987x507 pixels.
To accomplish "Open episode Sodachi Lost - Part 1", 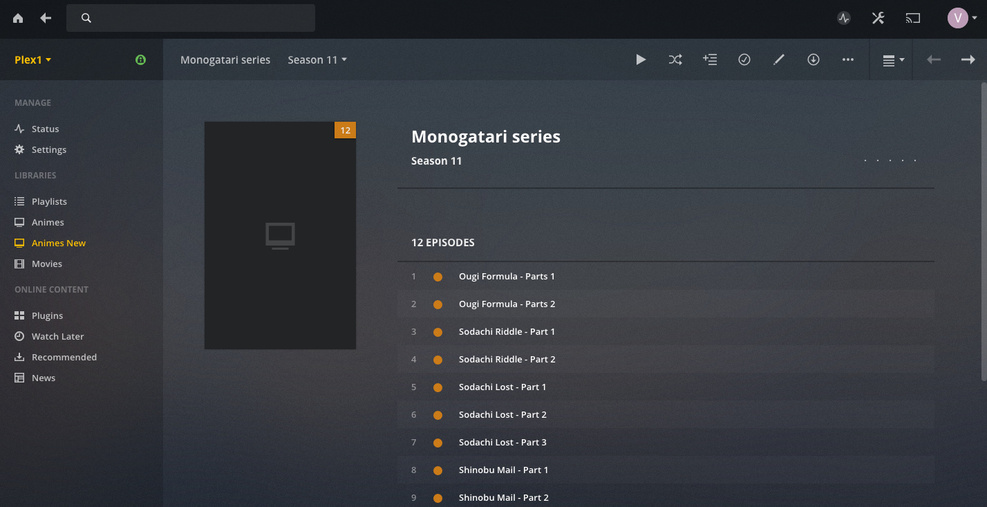I will (502, 387).
